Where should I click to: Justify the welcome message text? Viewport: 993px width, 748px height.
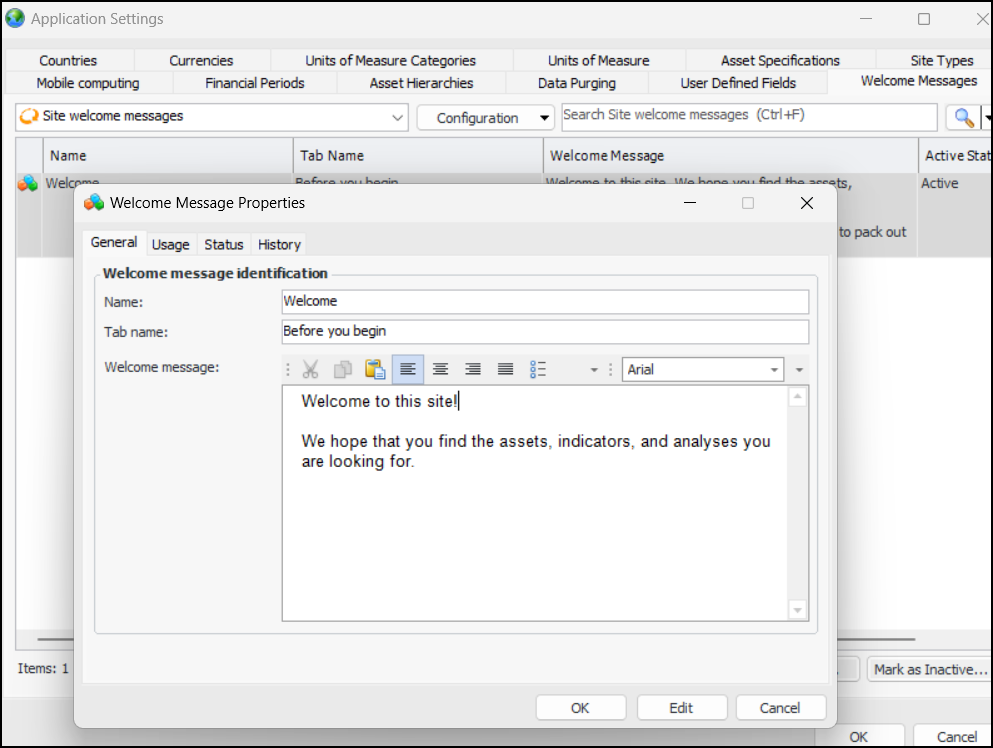(x=506, y=370)
